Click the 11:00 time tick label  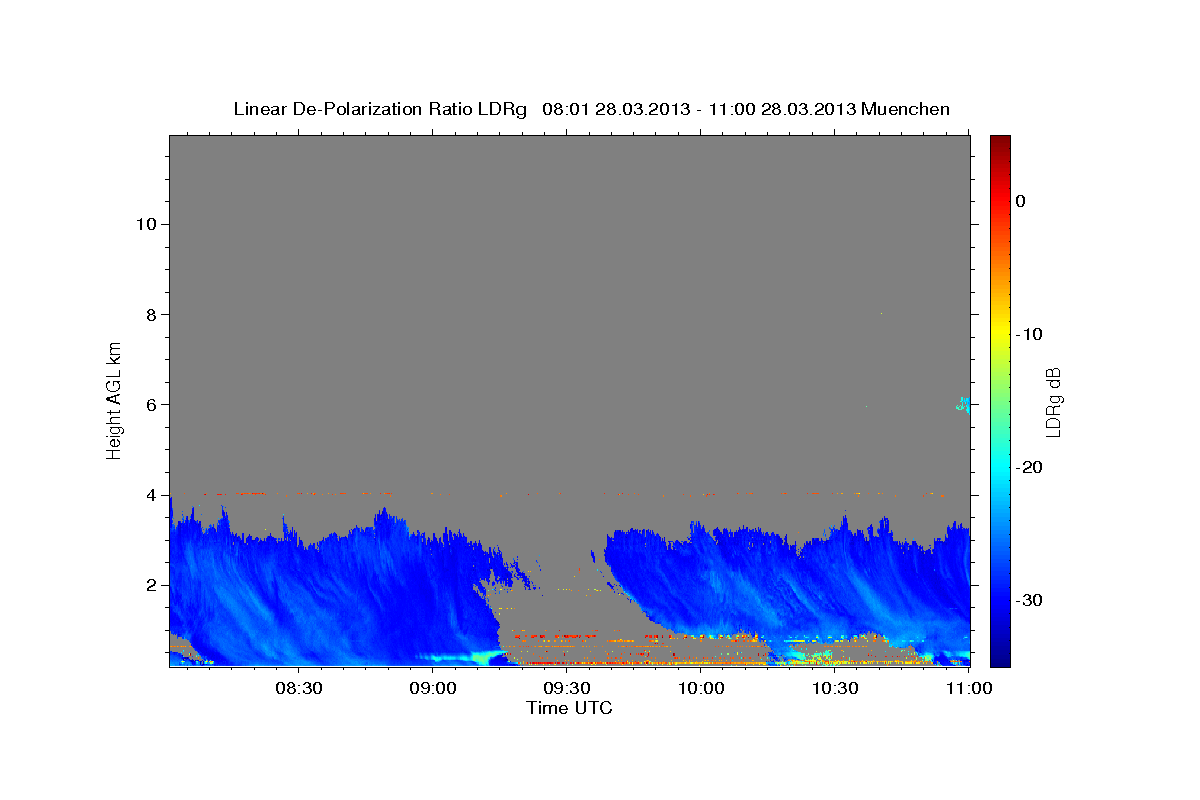(968, 689)
